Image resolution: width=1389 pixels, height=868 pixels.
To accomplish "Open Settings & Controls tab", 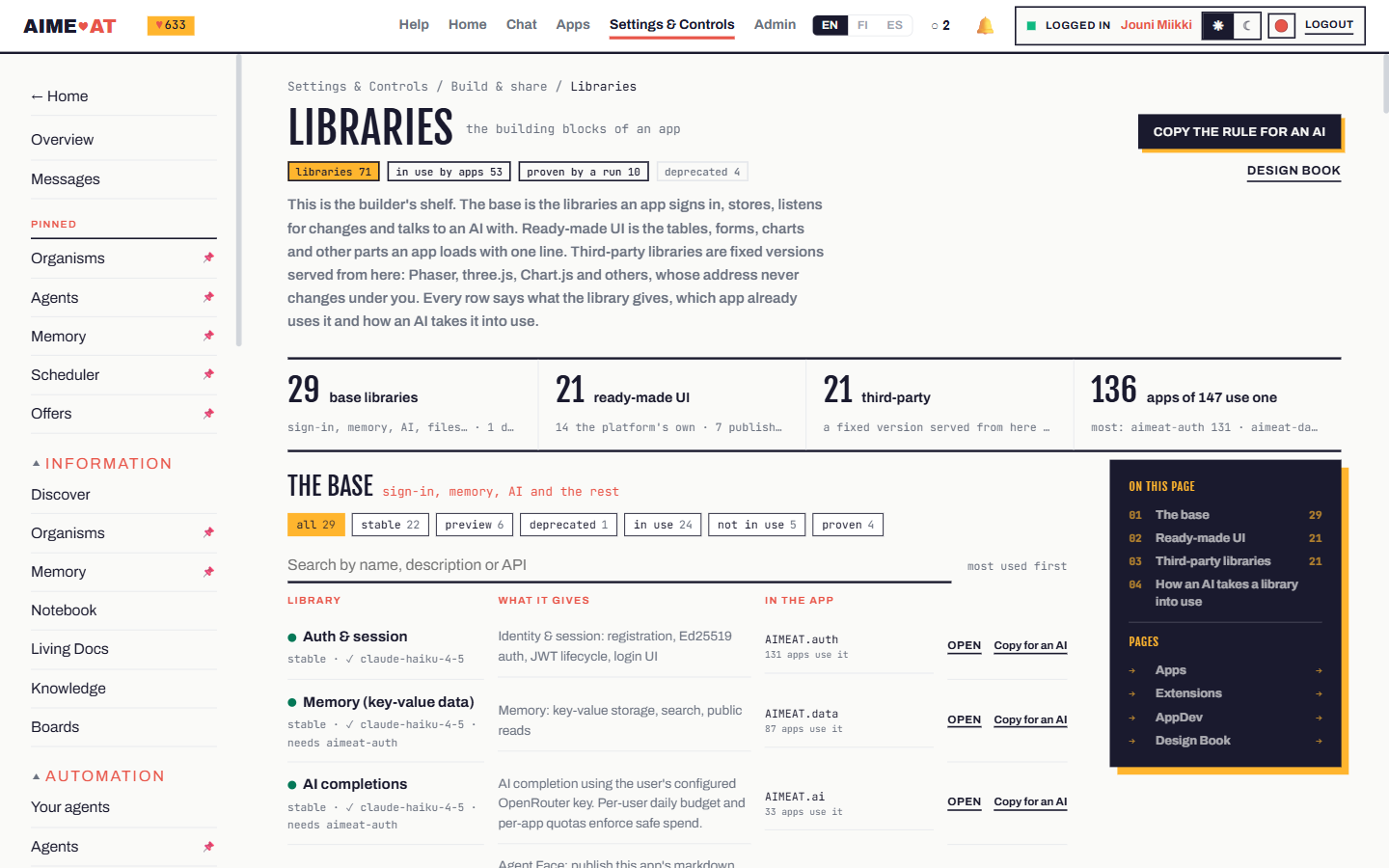I will coord(671,25).
